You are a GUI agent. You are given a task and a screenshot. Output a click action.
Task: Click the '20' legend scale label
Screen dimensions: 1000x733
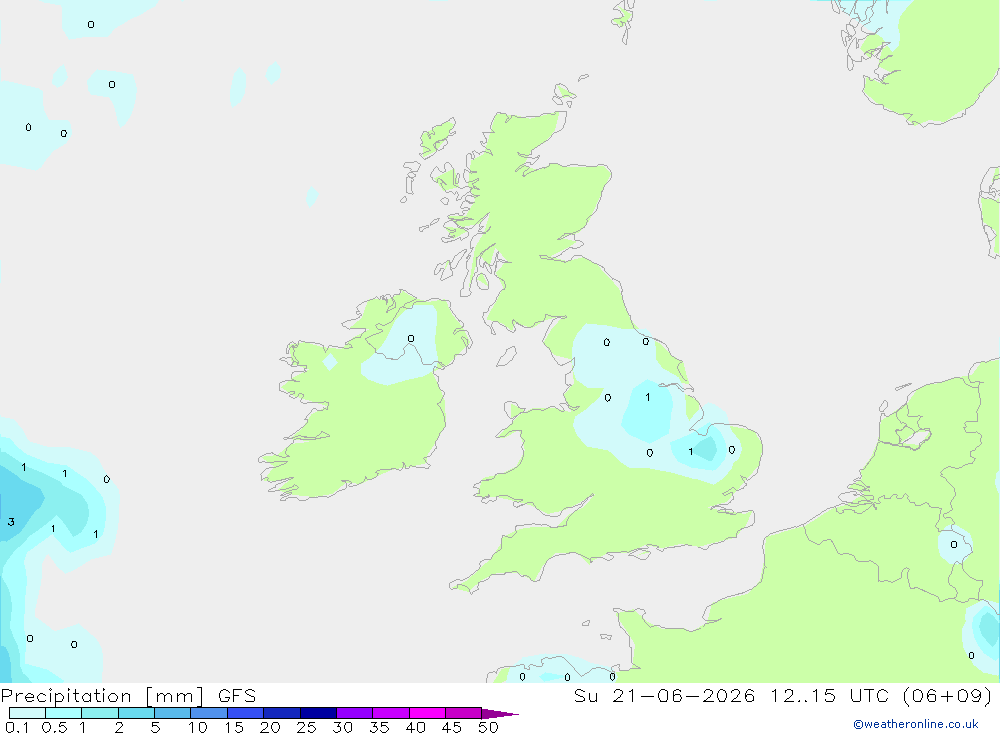pyautogui.click(x=270, y=727)
